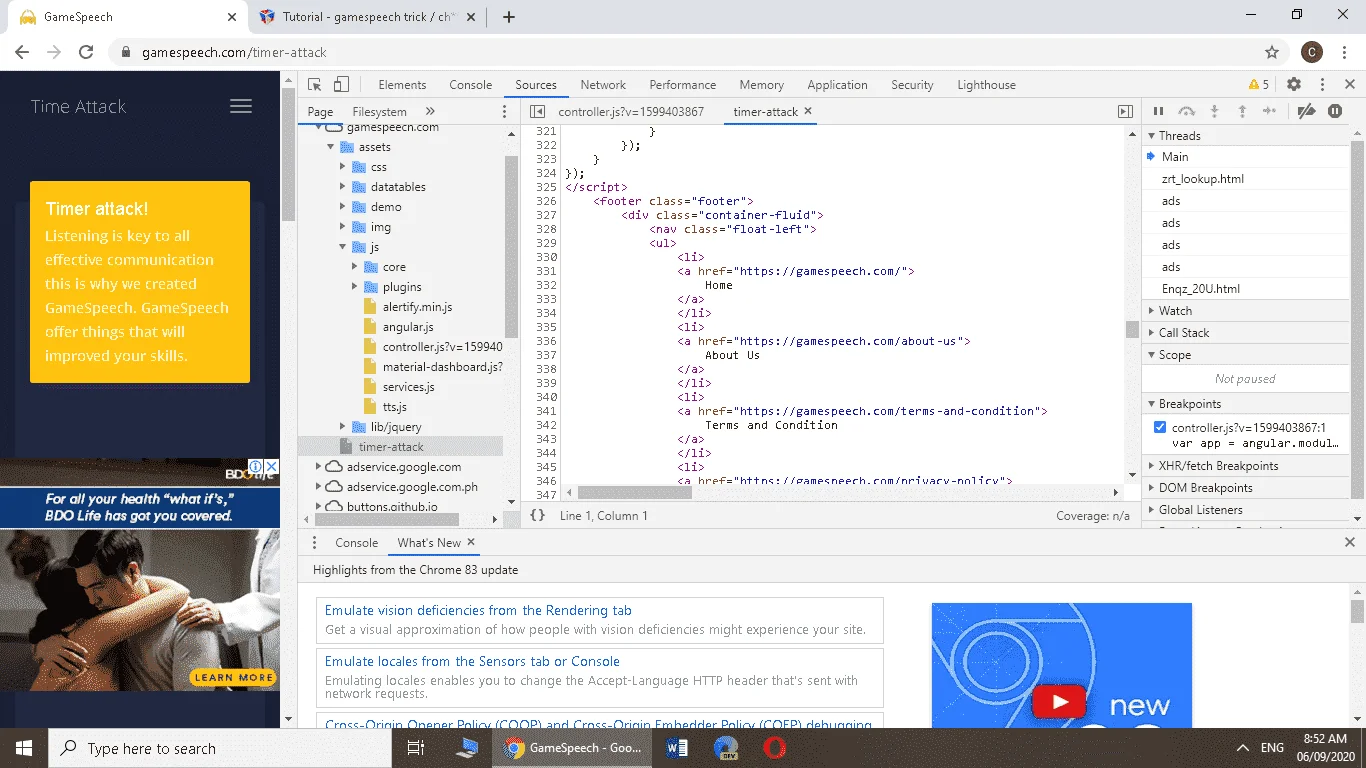Click the warnings count badge showing 5
Image resolution: width=1366 pixels, height=768 pixels.
point(1259,85)
